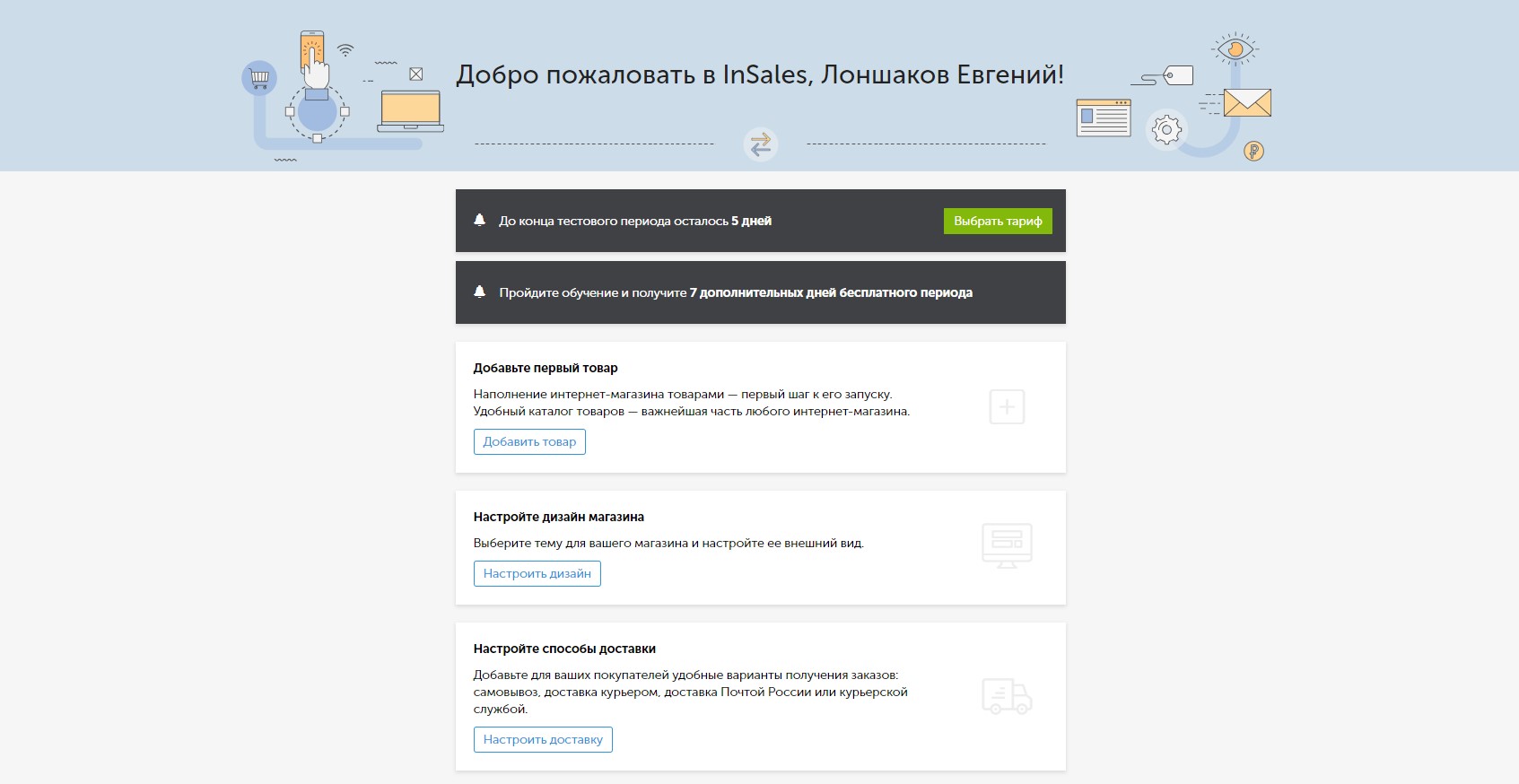Click the Wi-Fi signal icon in banner
Viewport: 1519px width, 784px height.
click(x=345, y=50)
